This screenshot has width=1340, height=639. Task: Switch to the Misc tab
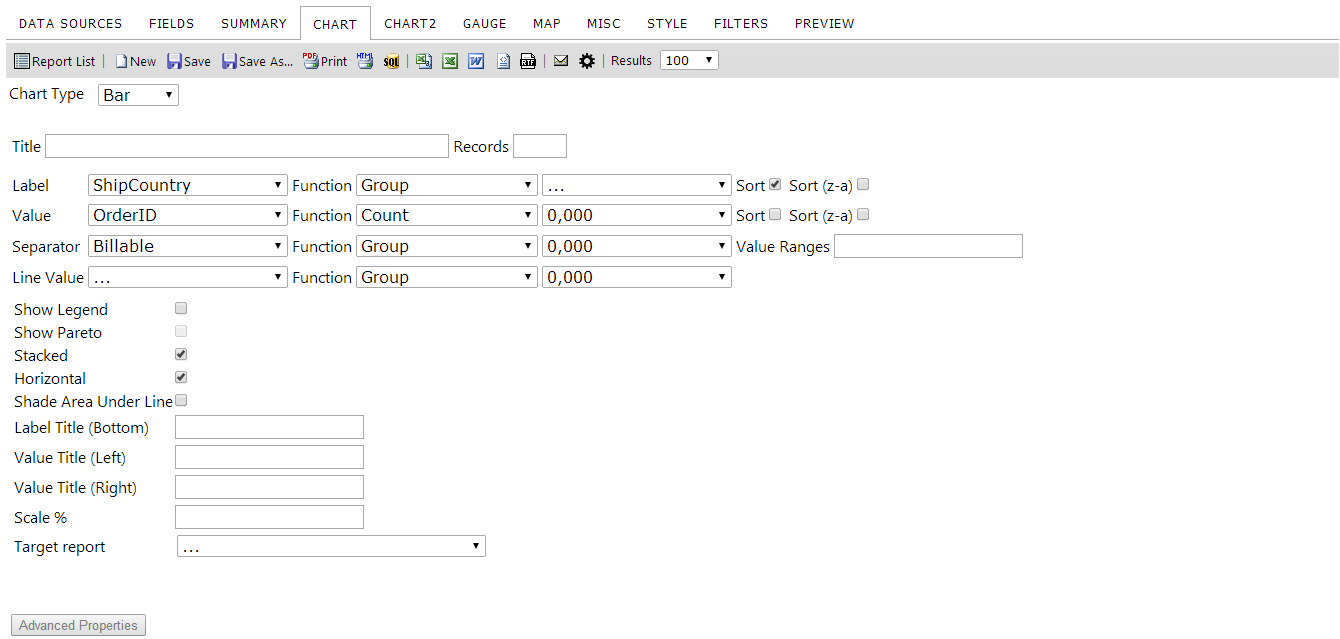(604, 23)
